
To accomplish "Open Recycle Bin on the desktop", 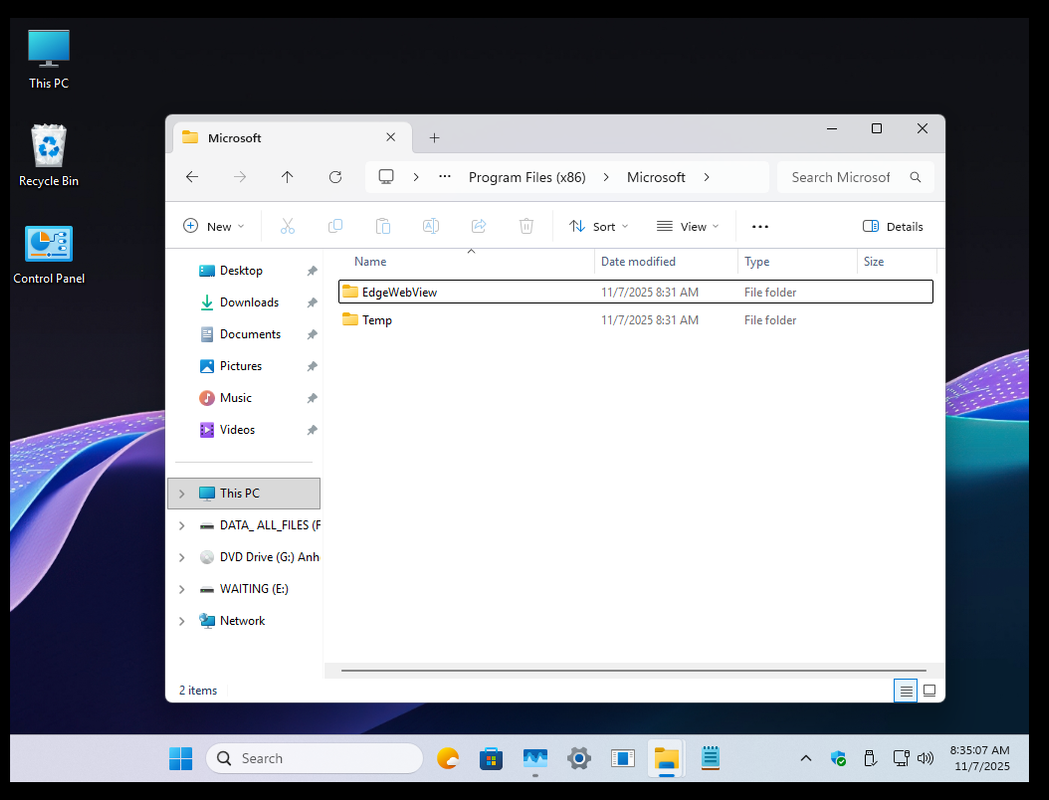I will pos(49,156).
